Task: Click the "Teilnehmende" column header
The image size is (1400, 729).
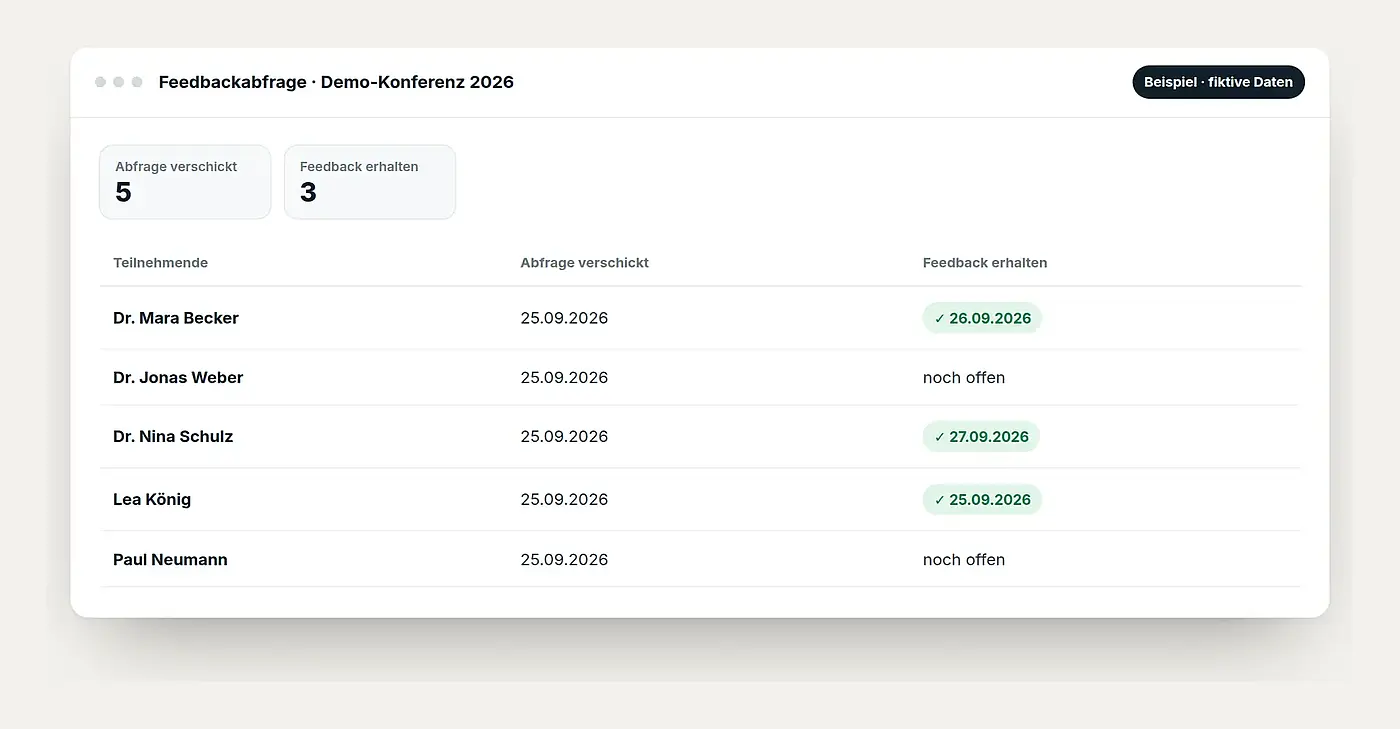Action: (x=160, y=263)
